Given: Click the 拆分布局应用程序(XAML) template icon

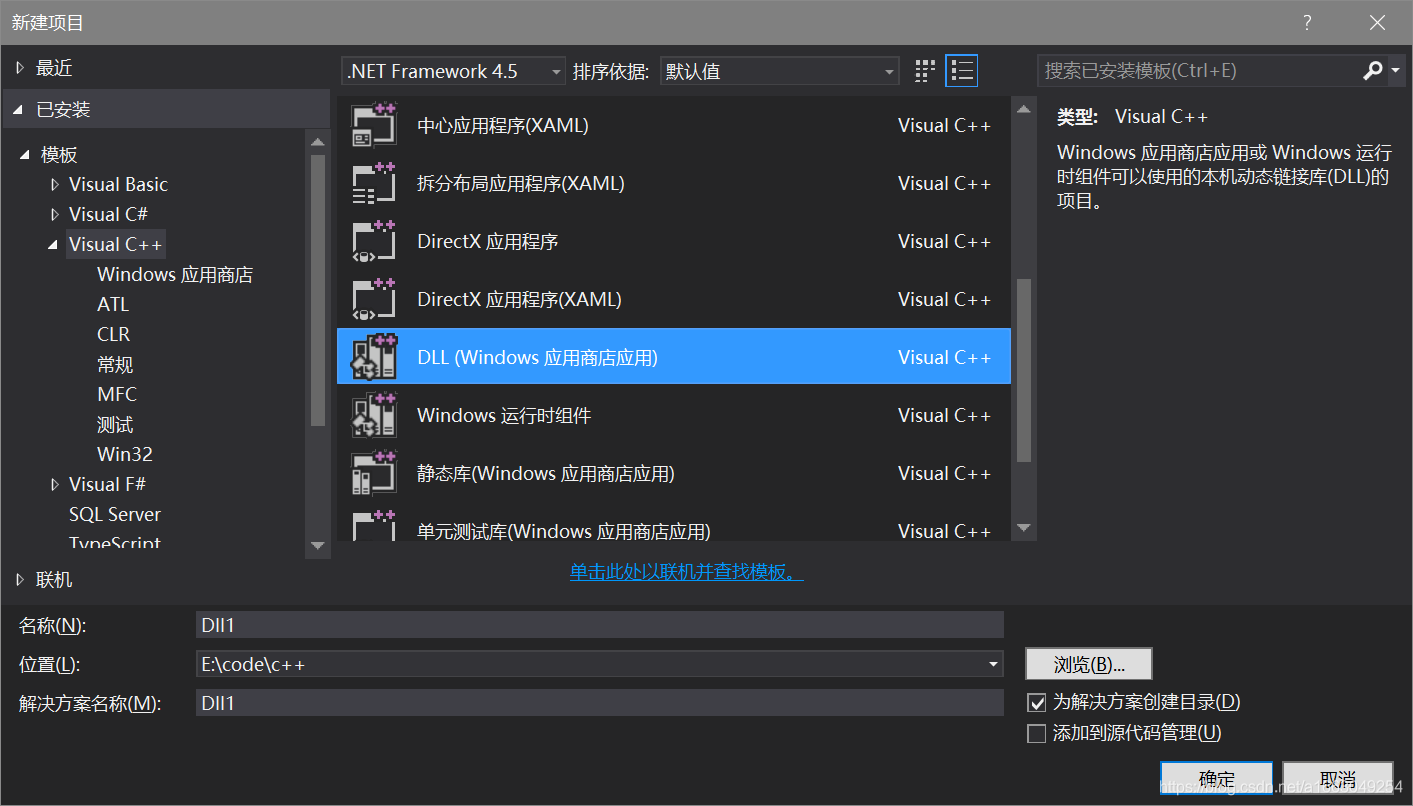Looking at the screenshot, I should (374, 184).
